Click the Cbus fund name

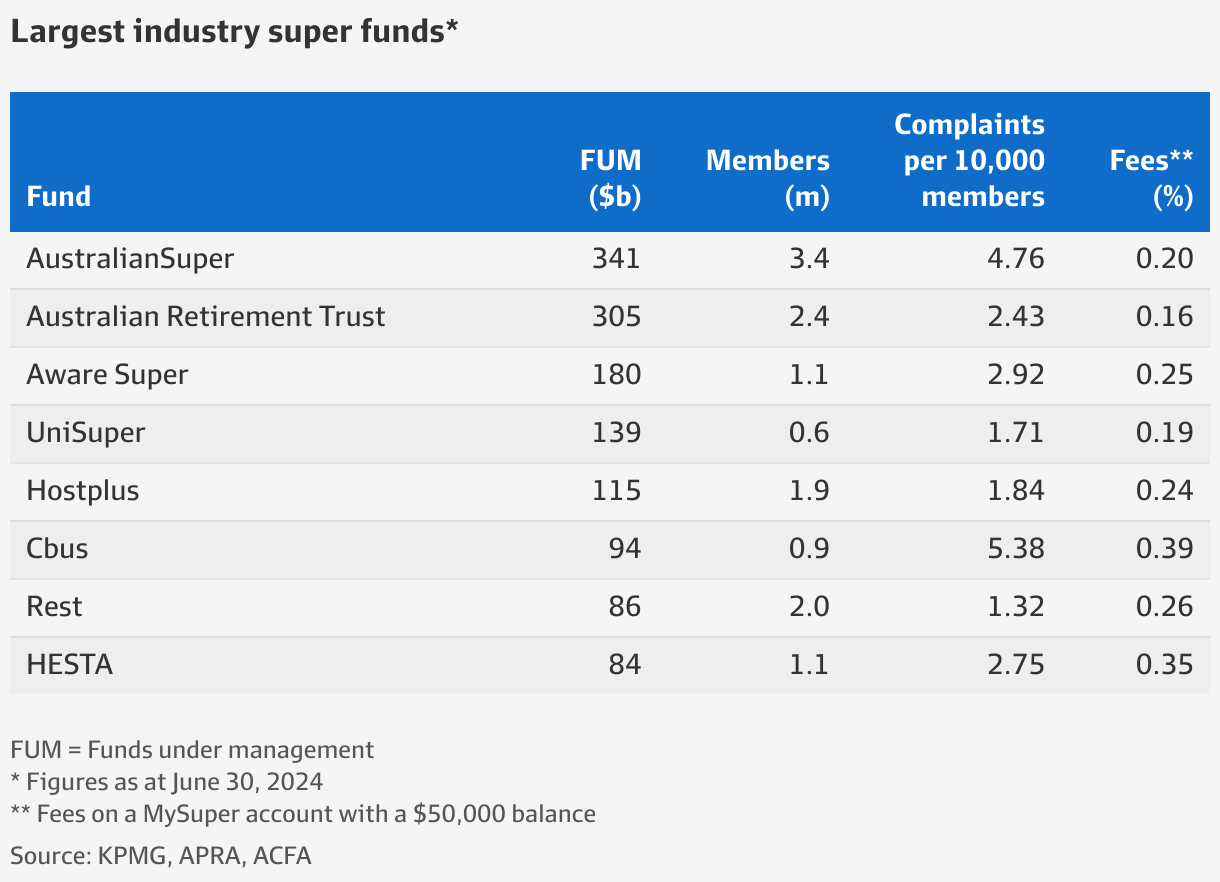pos(57,549)
